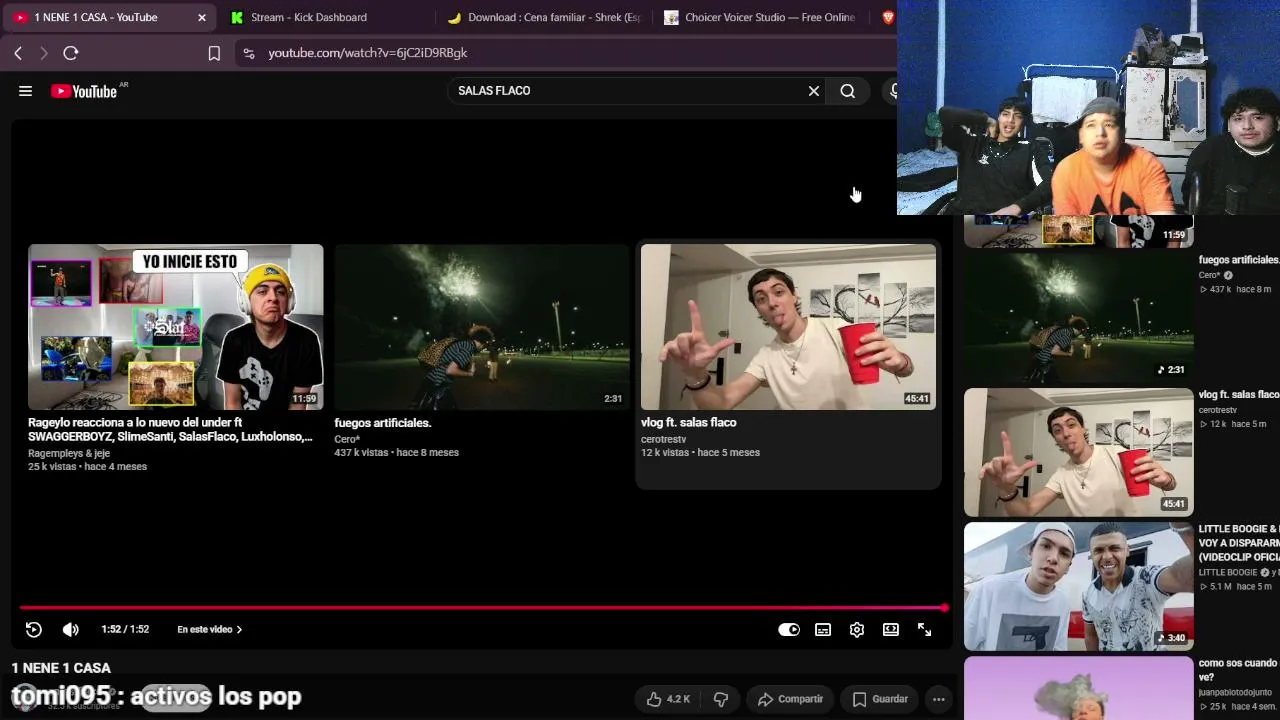Open the Choicer Voicer Studio tab
The height and width of the screenshot is (720, 1280).
pos(762,17)
